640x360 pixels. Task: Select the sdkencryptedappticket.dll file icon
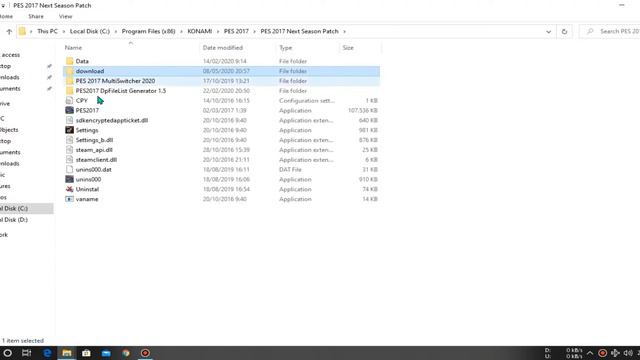69,120
